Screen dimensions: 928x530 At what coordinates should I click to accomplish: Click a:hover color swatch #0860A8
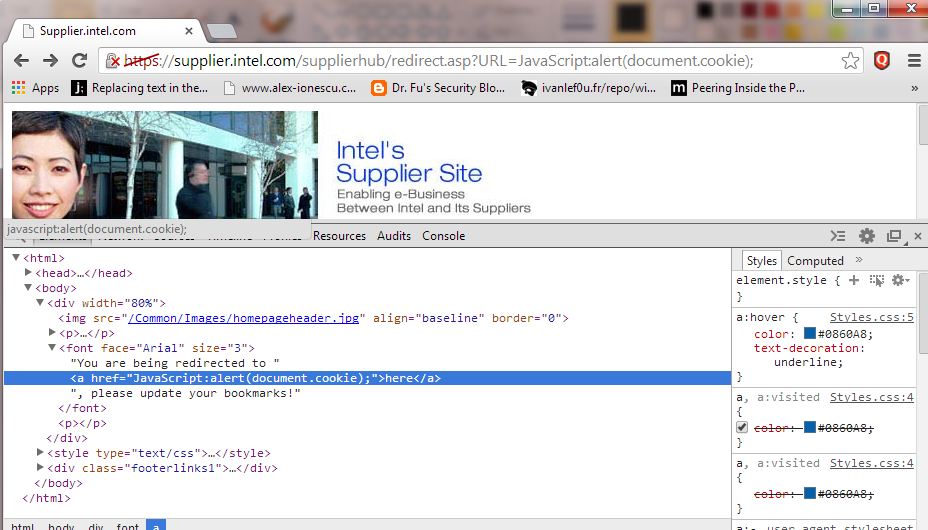(x=810, y=334)
